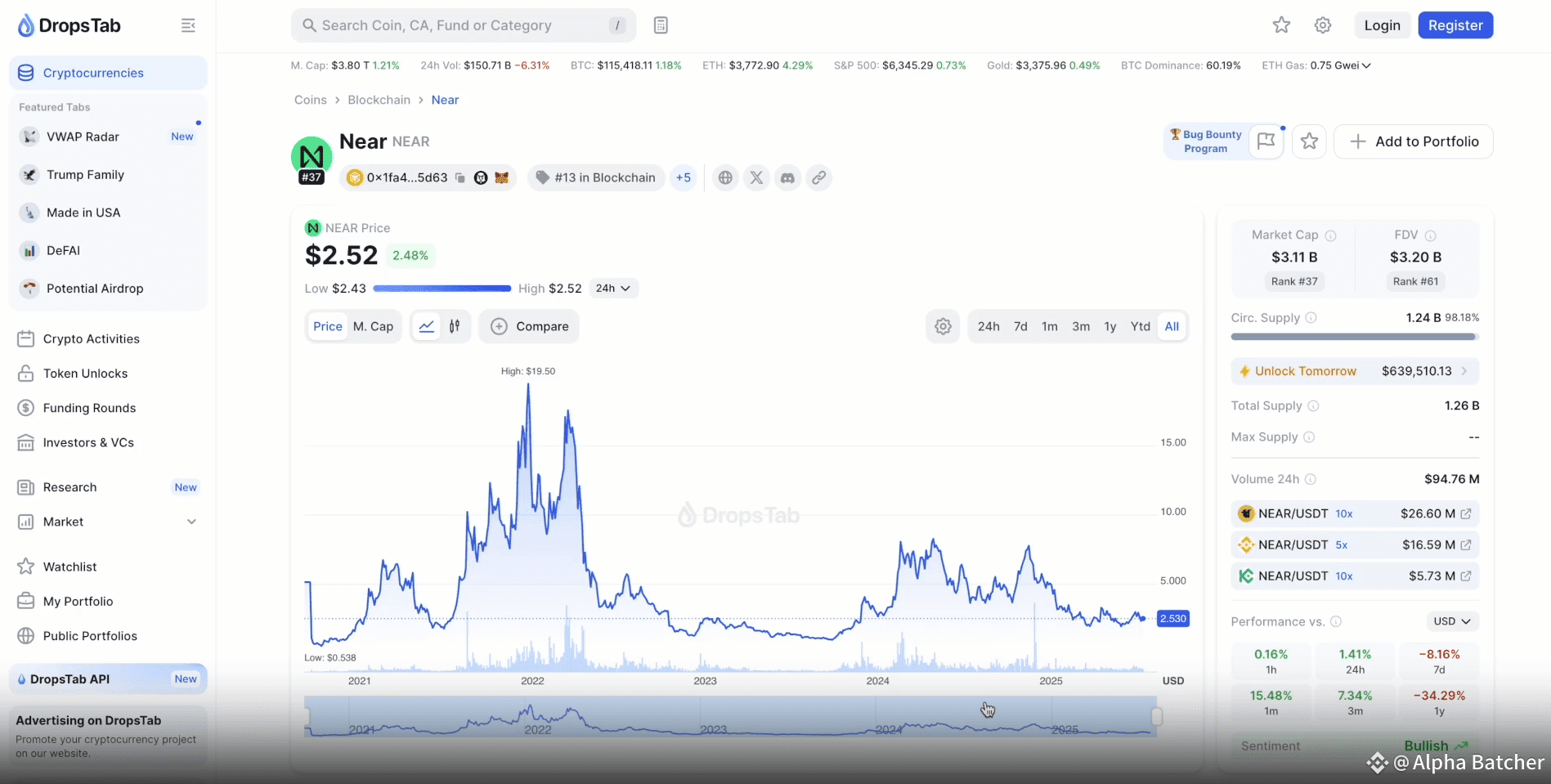Open external link for $16.59 M NEAR/USDT

click(1466, 544)
